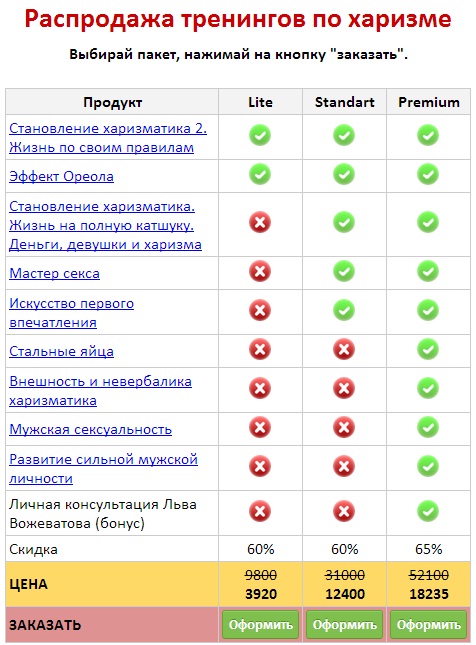Click the red cross for Стальные яйца under Standart
476x645 pixels.
pos(344,349)
